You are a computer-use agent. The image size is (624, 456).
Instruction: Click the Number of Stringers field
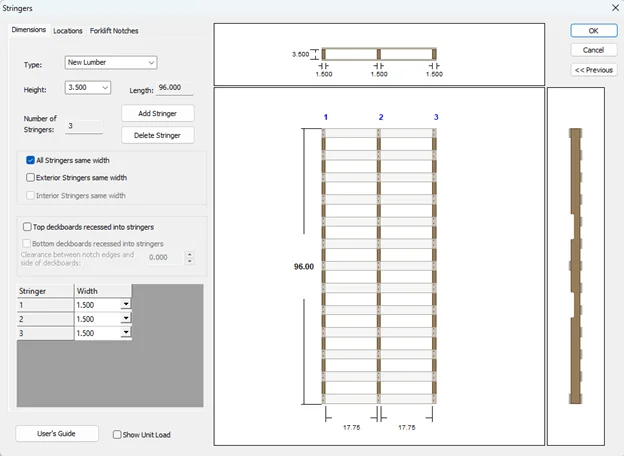[x=84, y=126]
